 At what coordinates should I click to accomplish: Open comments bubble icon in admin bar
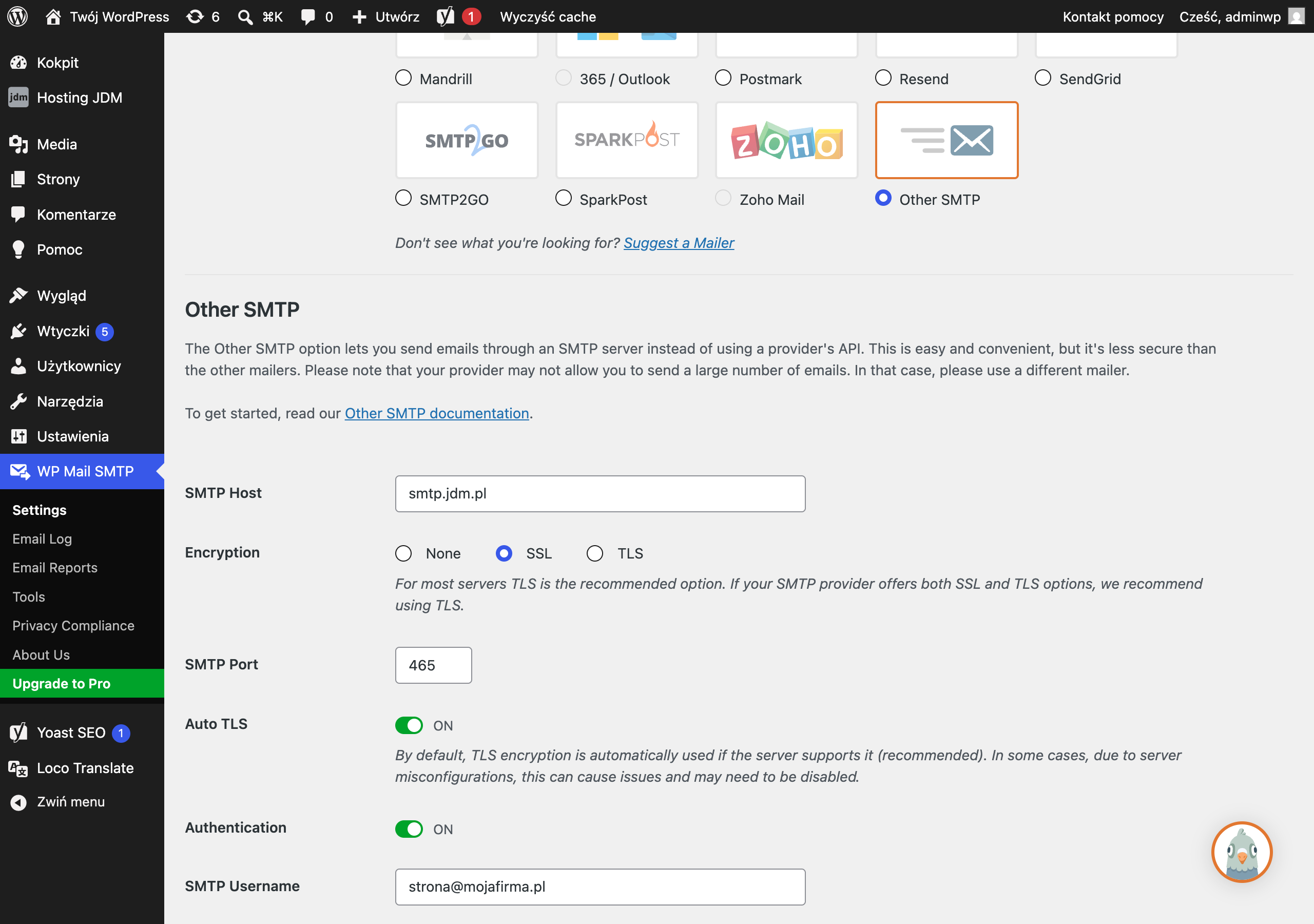pos(308,16)
